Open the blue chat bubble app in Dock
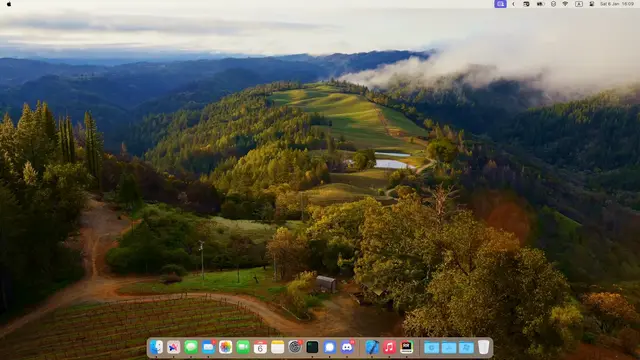The width and height of the screenshot is (640, 360). click(329, 347)
